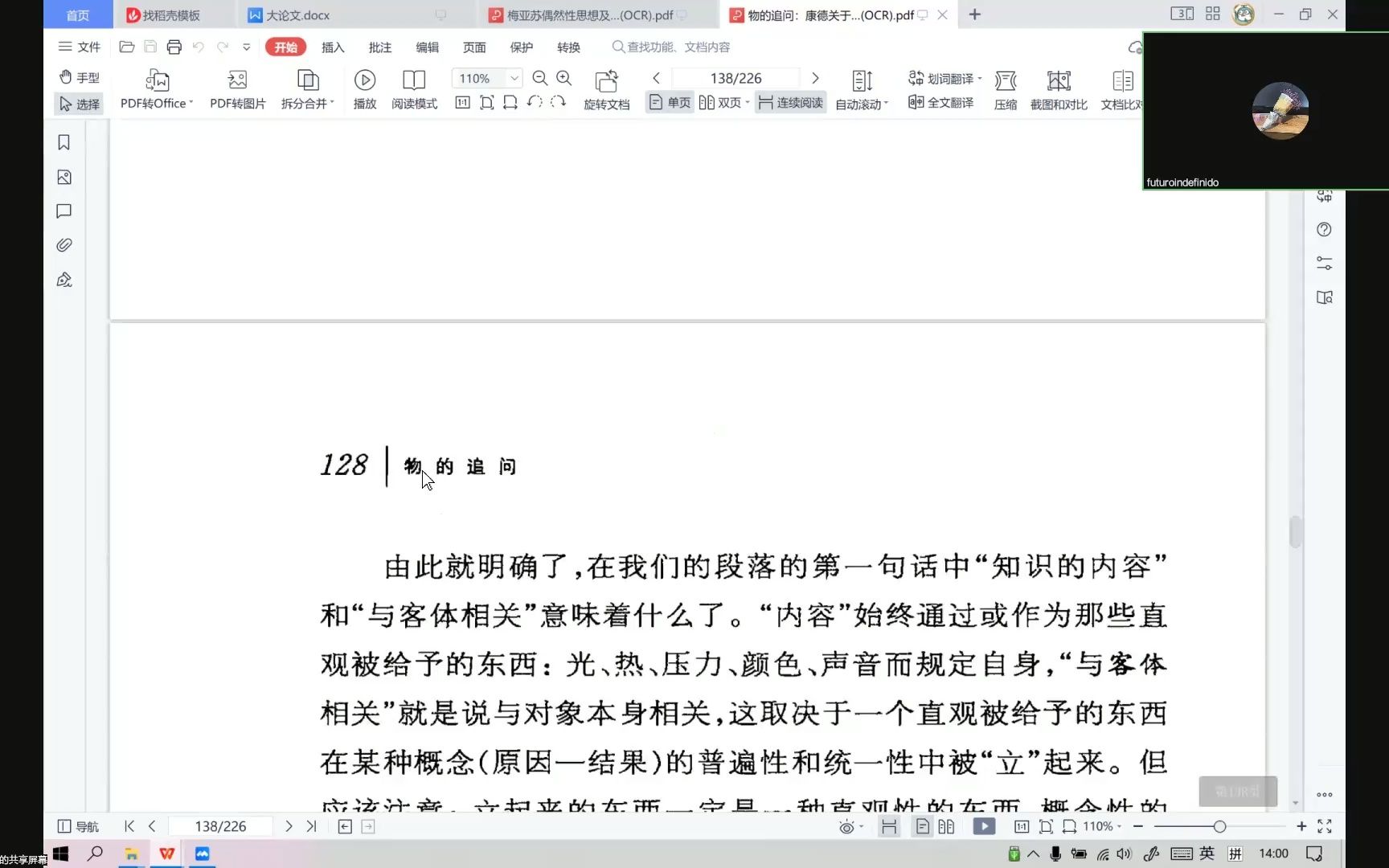Open the 110% zoom level combo box
The image size is (1389, 868).
tap(487, 78)
